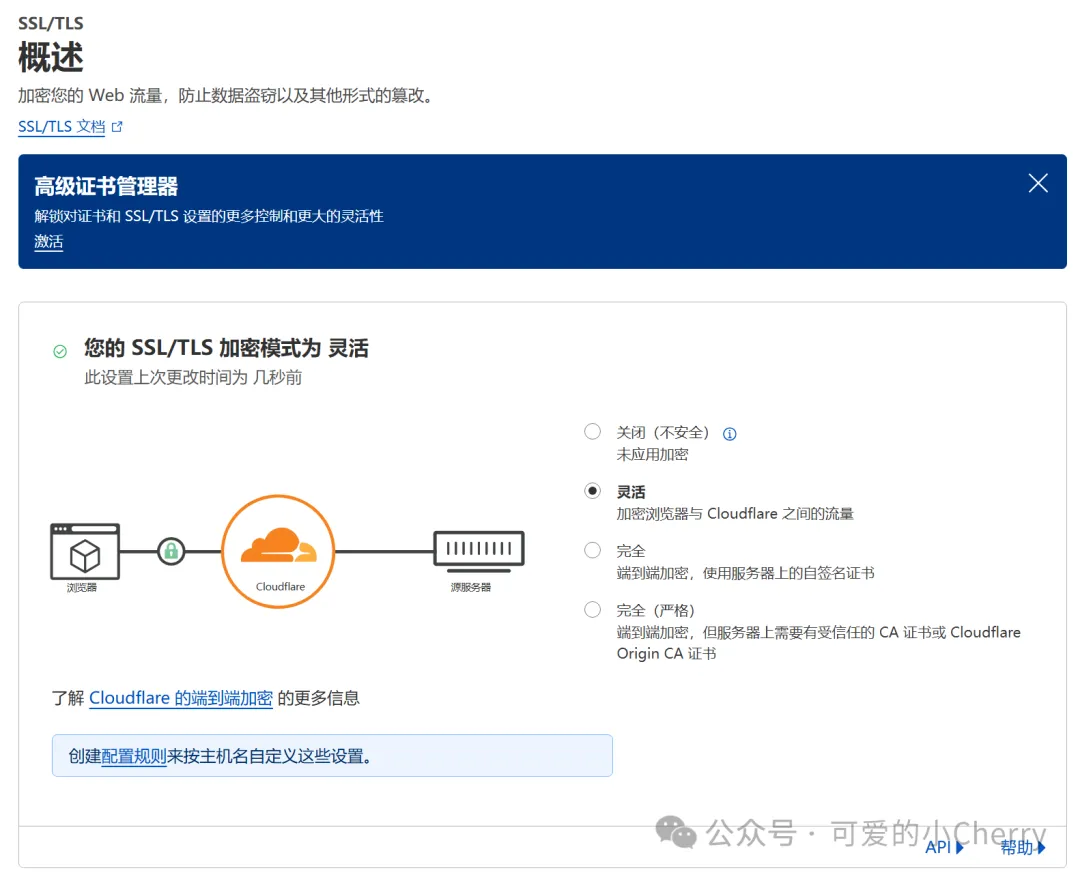
Task: Select the 完全 encryption mode radio
Action: [x=592, y=550]
